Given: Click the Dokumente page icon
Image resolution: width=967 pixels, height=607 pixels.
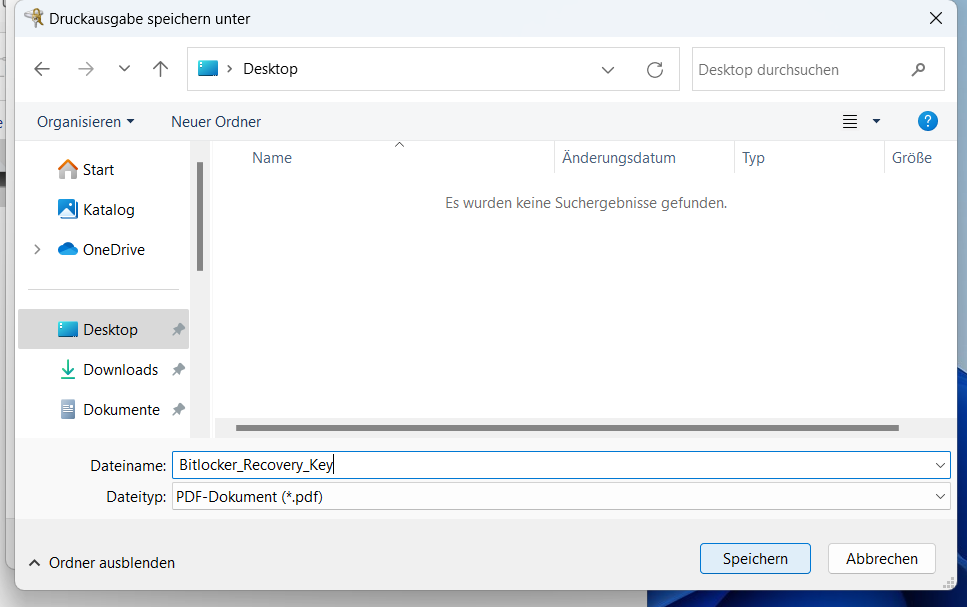Looking at the screenshot, I should 68,410.
